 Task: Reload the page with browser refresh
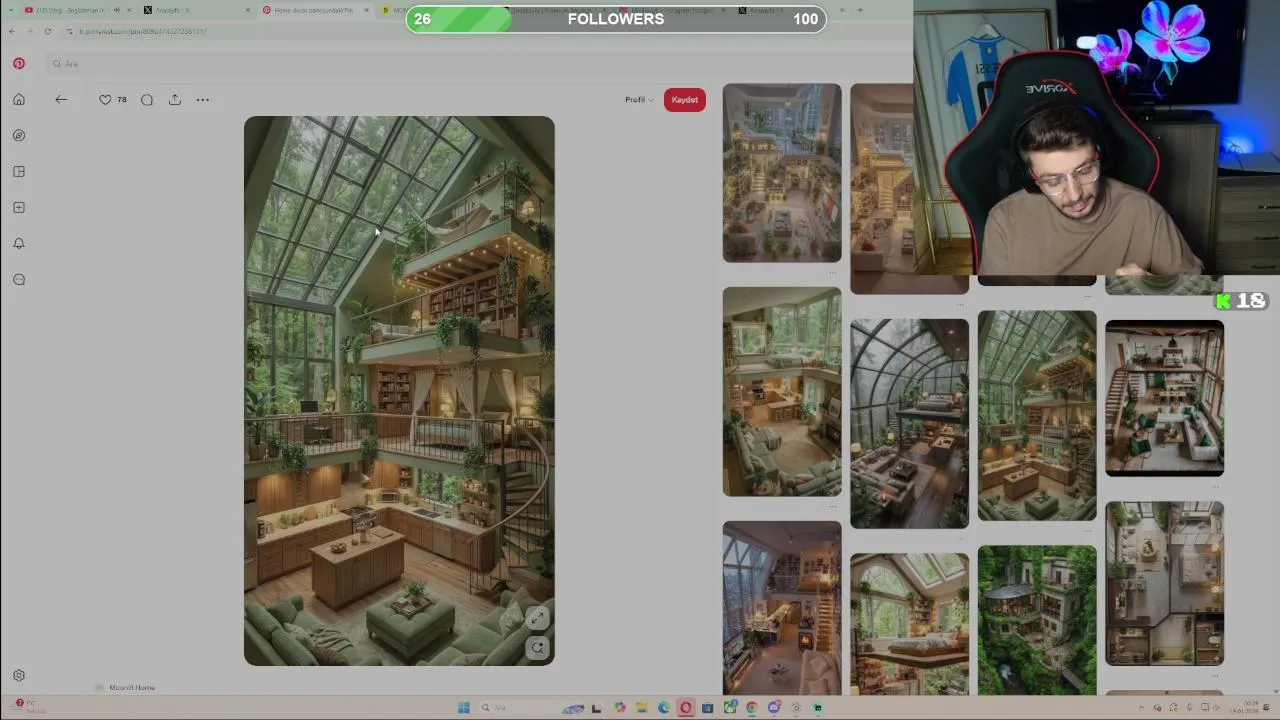point(48,31)
